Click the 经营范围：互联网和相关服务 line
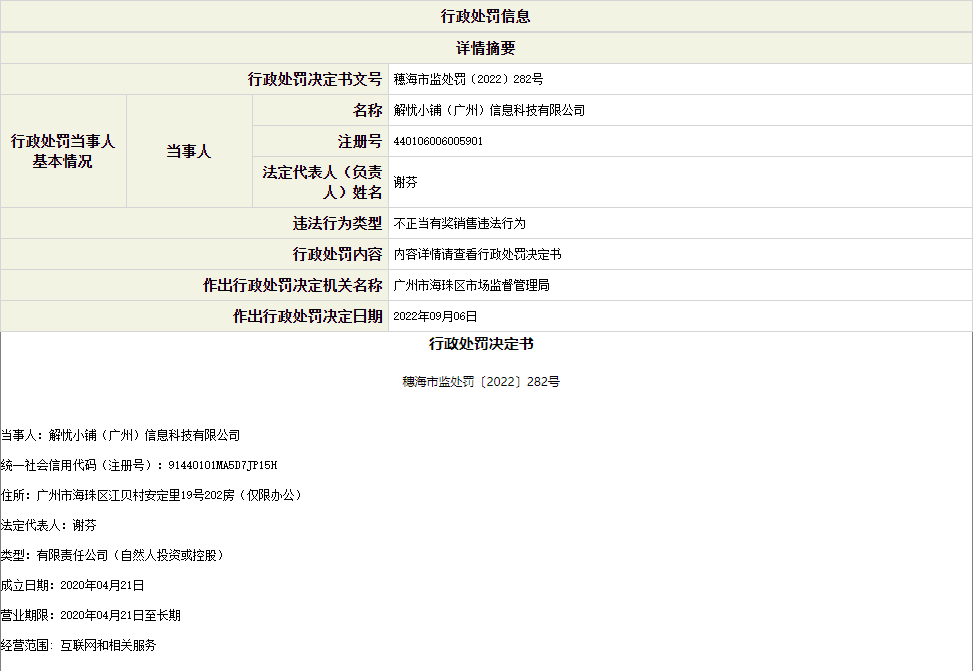The height and width of the screenshot is (671, 973). 78,645
